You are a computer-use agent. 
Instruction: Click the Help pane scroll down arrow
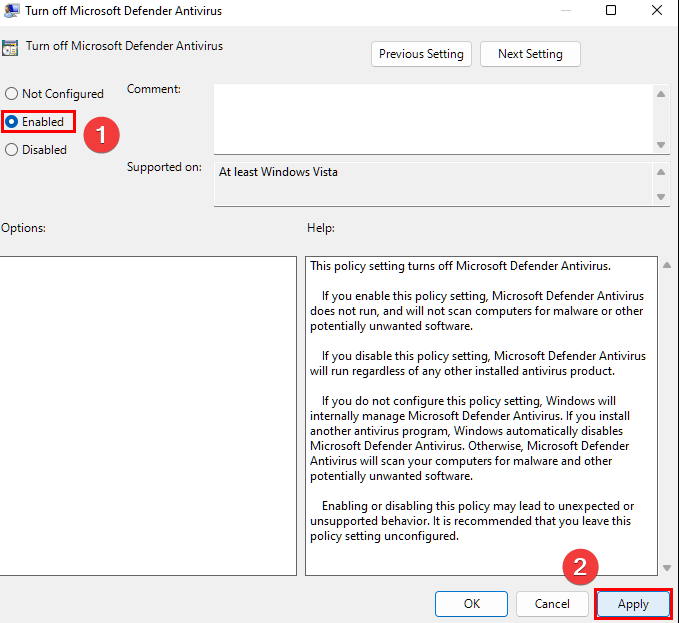[x=667, y=568]
